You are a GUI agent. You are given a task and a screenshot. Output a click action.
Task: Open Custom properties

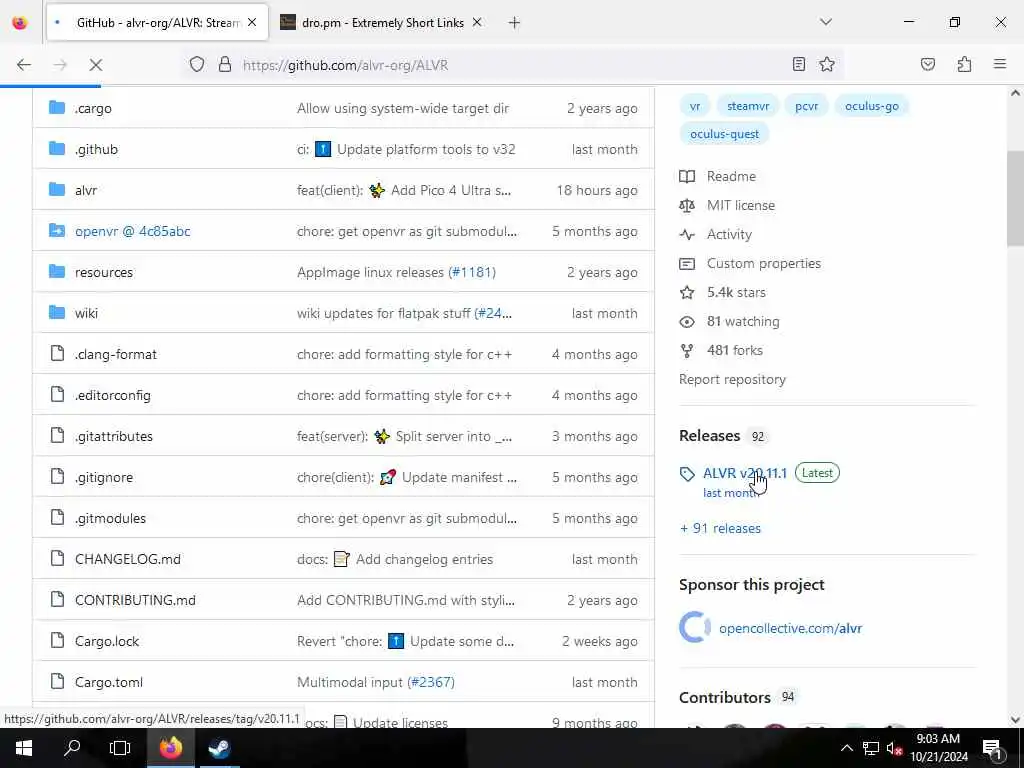(763, 263)
